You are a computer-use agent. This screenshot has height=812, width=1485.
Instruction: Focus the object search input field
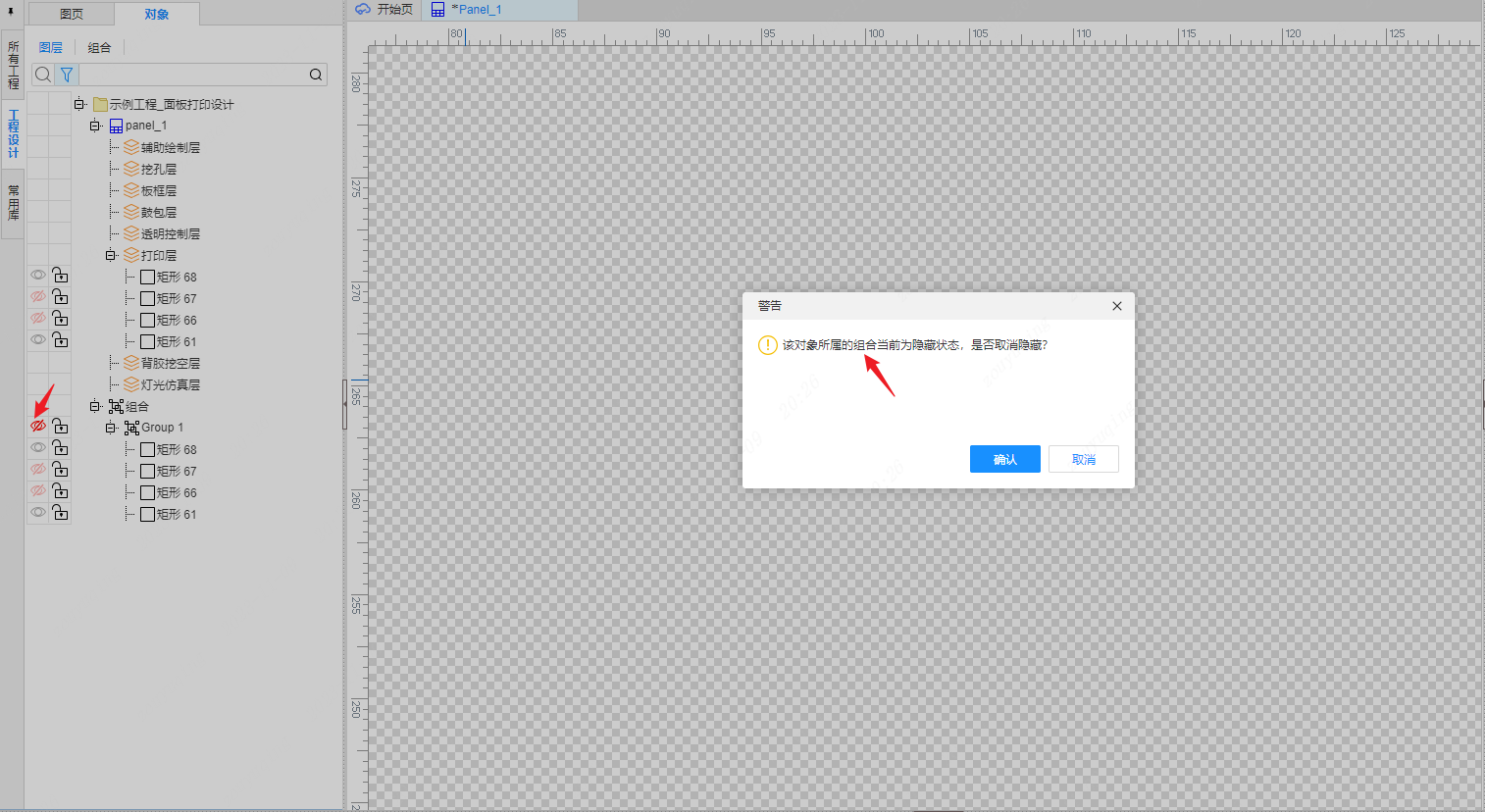tap(193, 75)
